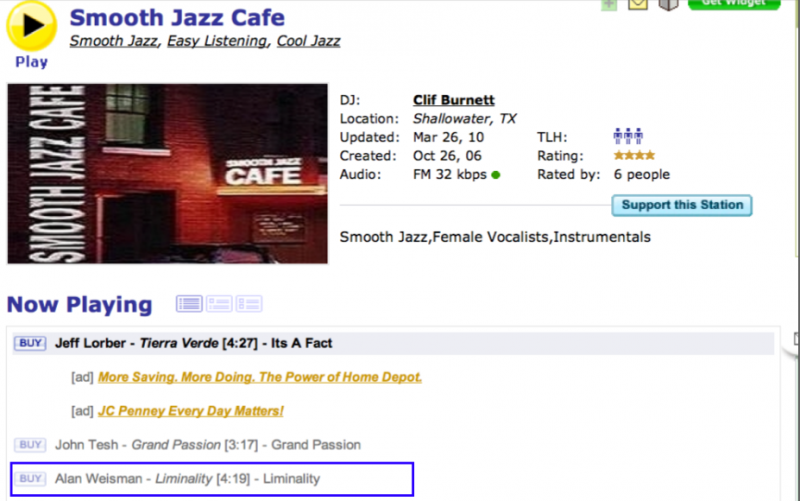Click BUY next to John Tesh track
Image resolution: width=800 pixels, height=501 pixels.
click(x=30, y=444)
